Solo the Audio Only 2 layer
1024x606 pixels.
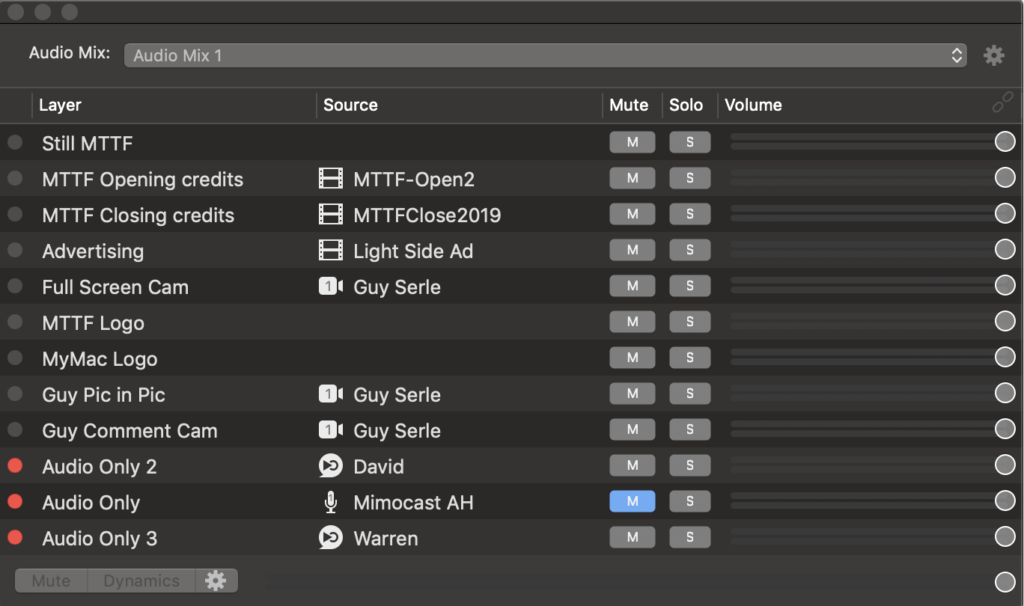[x=690, y=466]
